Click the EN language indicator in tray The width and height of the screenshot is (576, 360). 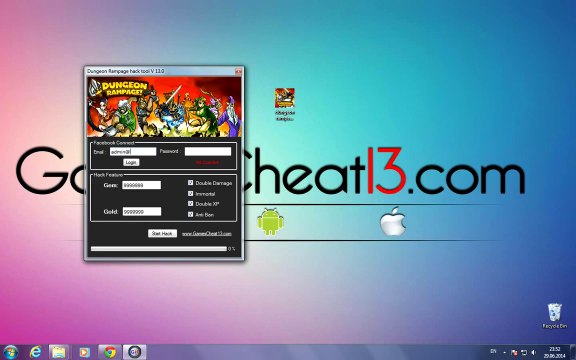[493, 352]
